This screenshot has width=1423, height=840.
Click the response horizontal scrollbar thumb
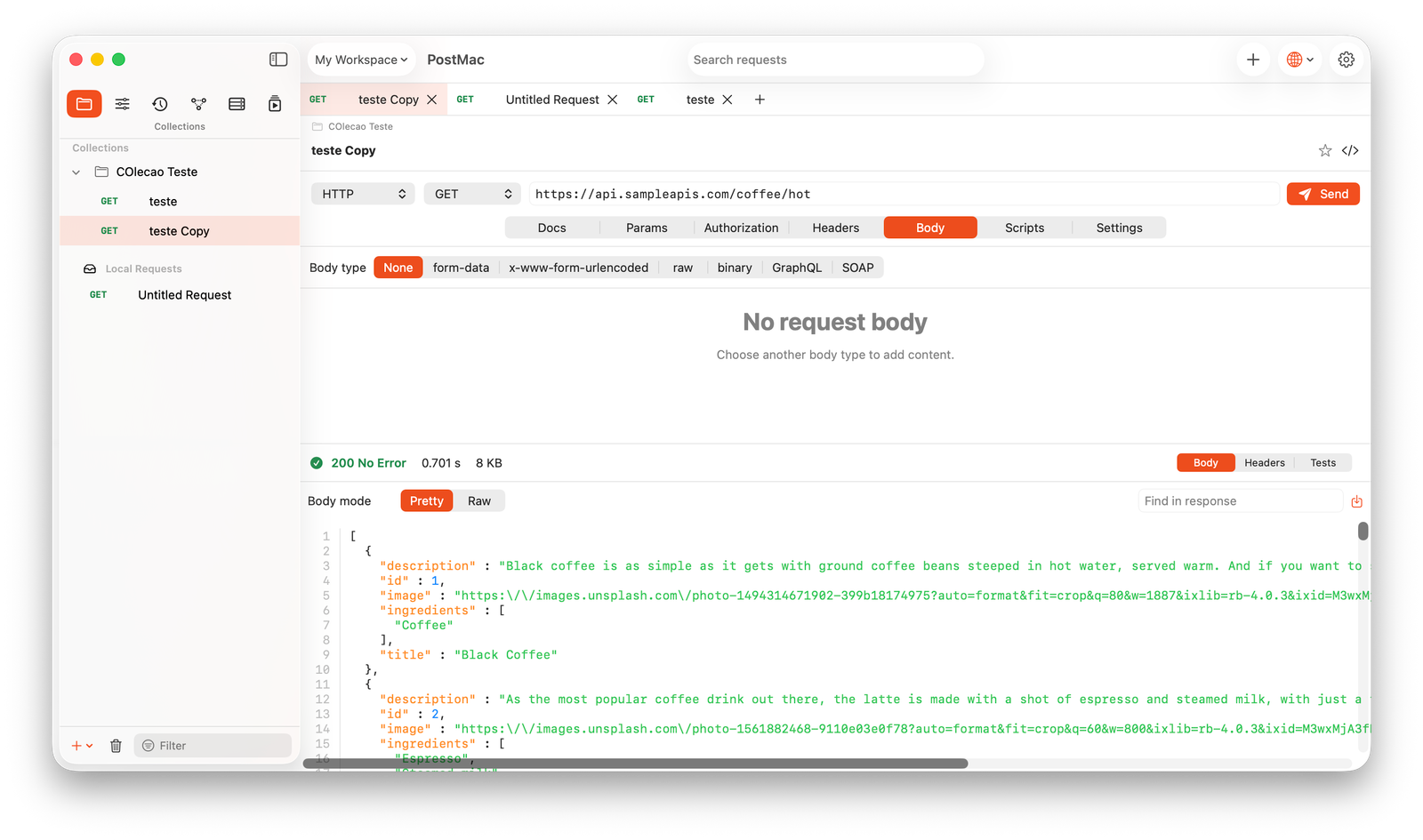tap(636, 764)
